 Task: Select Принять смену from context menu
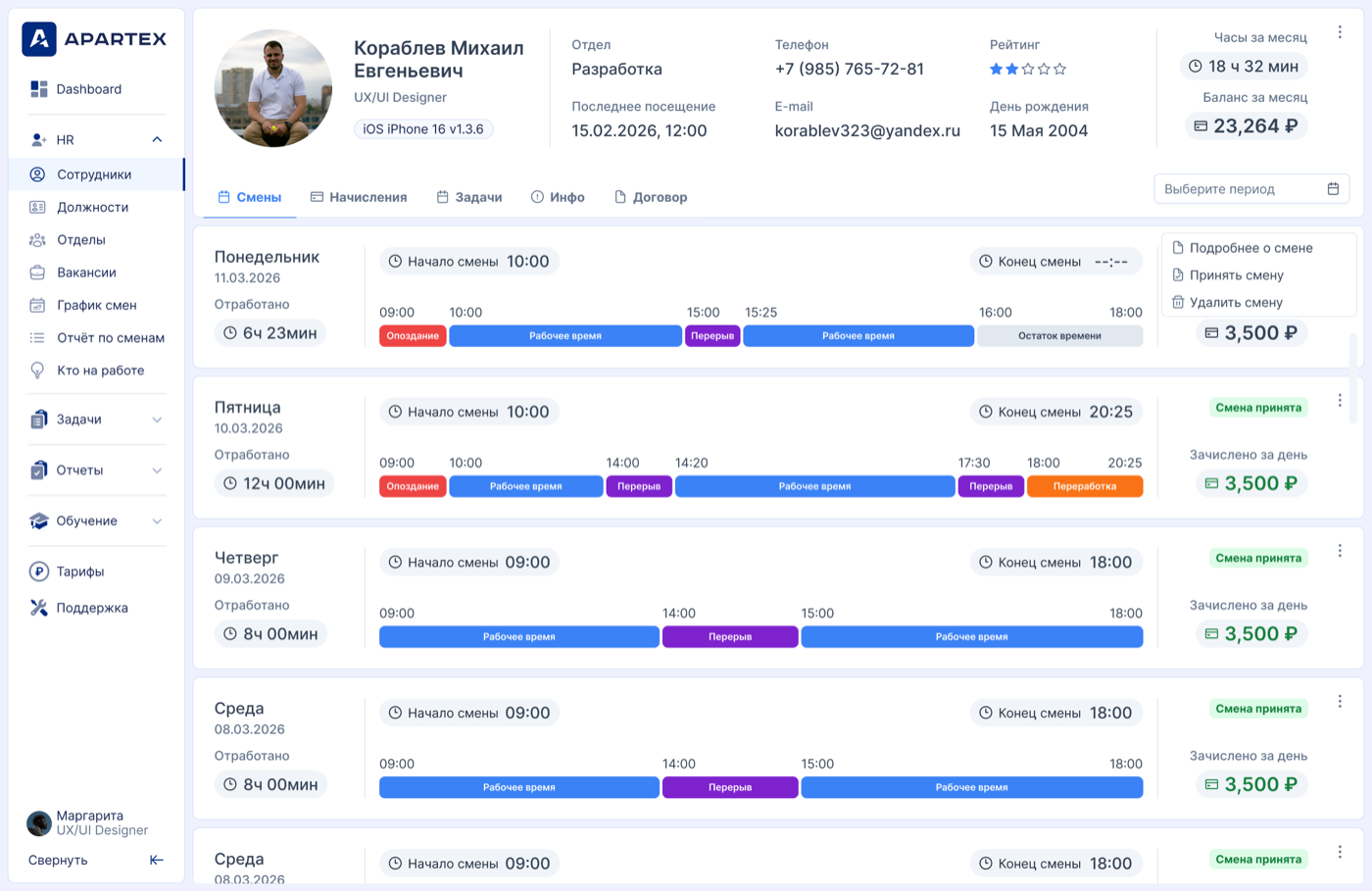1227,275
